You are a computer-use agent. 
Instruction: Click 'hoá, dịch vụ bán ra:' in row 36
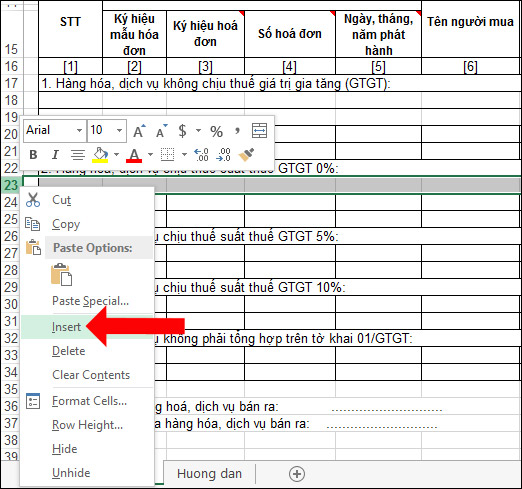[222, 407]
